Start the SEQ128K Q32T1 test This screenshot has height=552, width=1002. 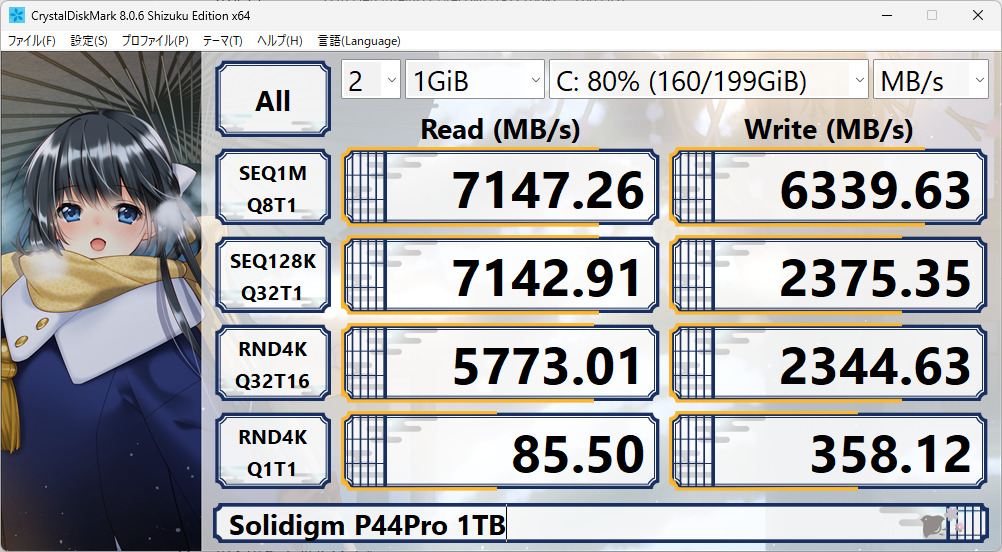[273, 278]
